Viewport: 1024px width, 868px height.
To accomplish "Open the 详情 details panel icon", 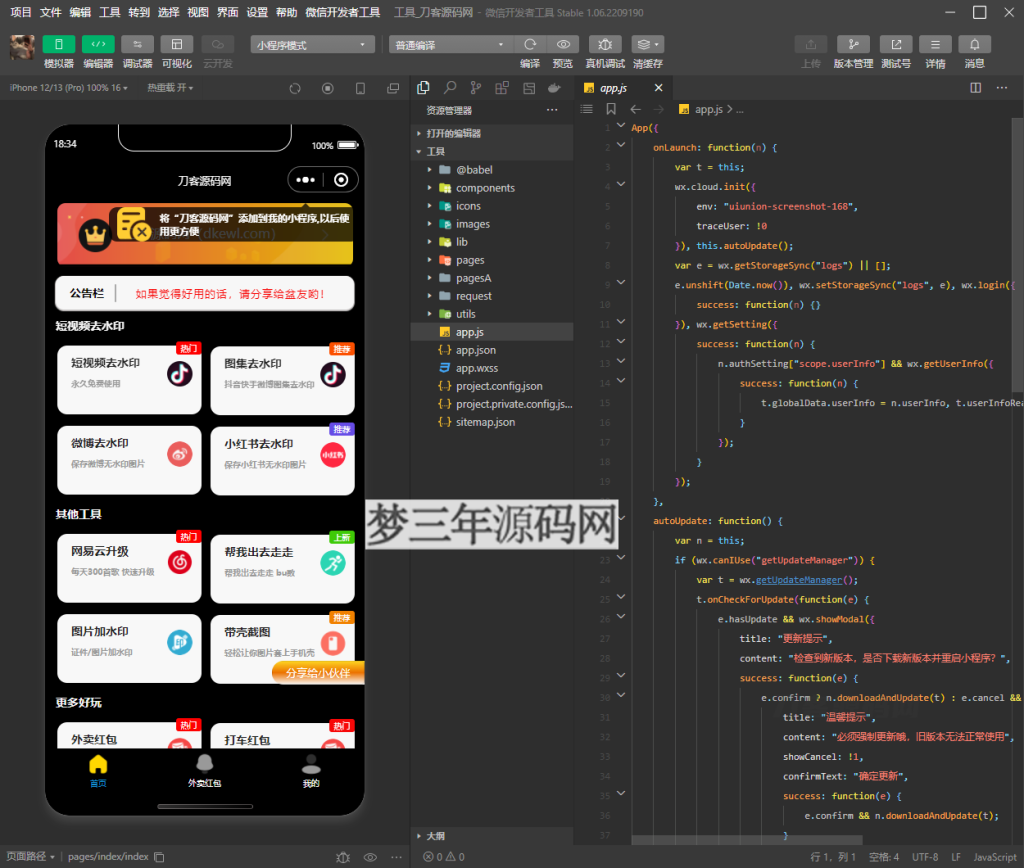I will point(935,45).
